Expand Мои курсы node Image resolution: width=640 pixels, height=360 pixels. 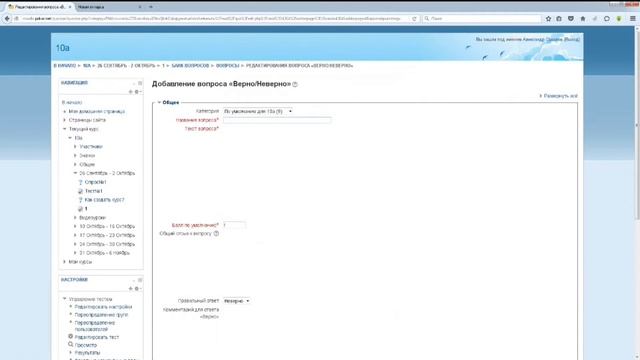coord(64,262)
